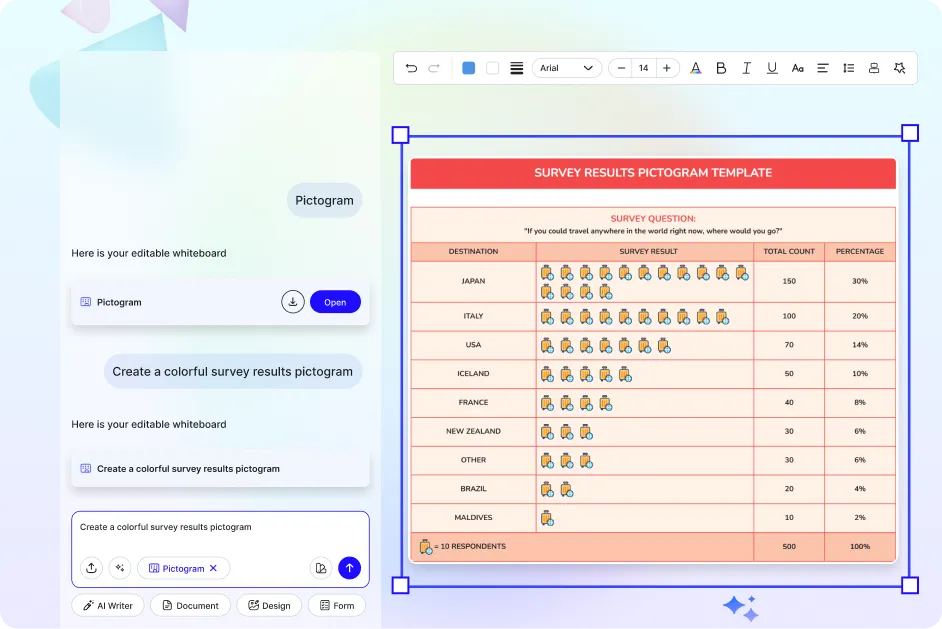Open the line weight options icon
Screen dimensions: 942x629
point(517,68)
